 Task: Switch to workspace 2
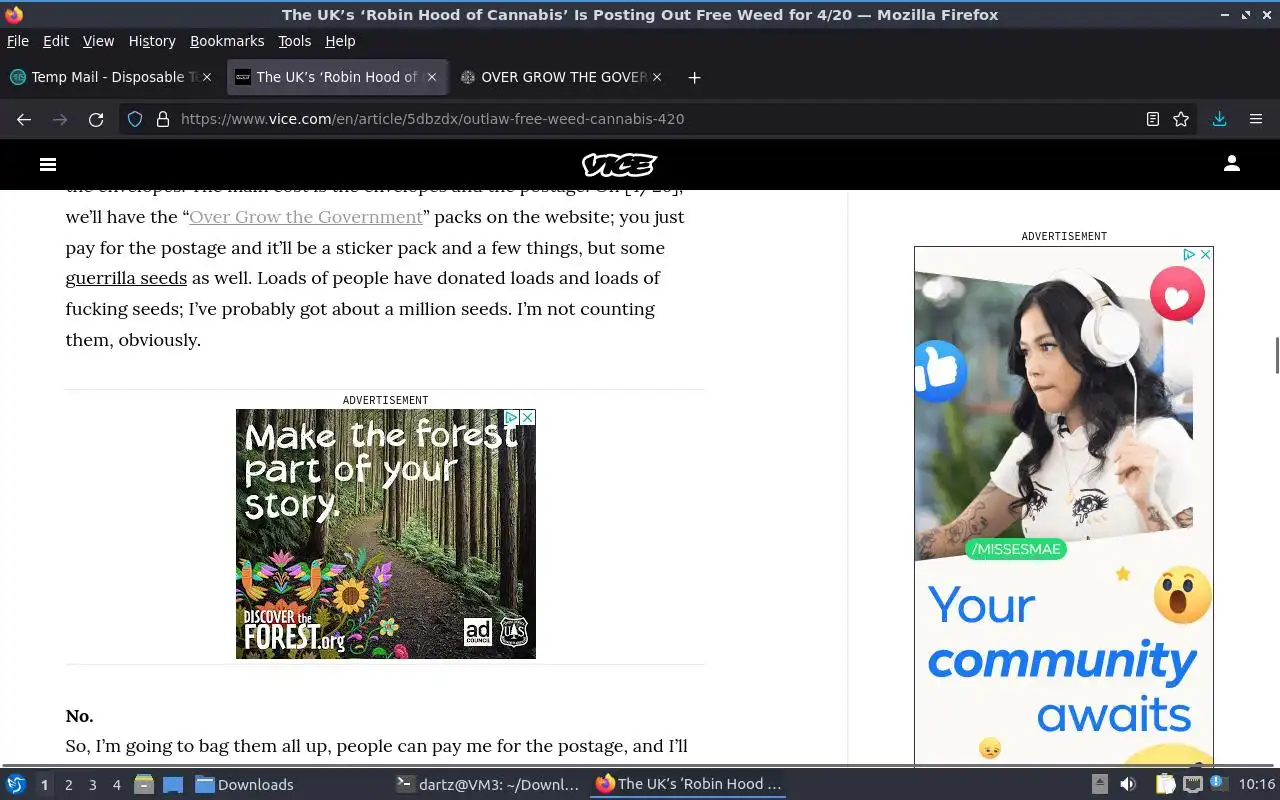click(x=68, y=785)
